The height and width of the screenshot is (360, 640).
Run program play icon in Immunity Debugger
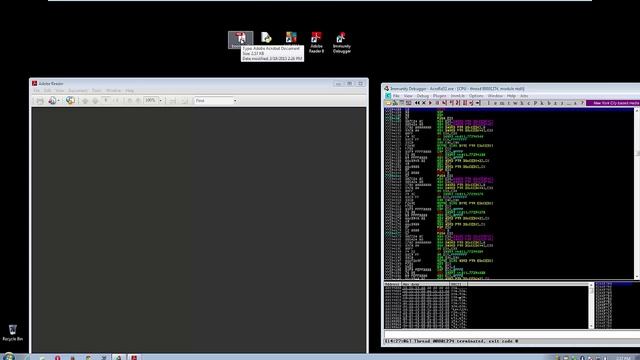click(430, 103)
